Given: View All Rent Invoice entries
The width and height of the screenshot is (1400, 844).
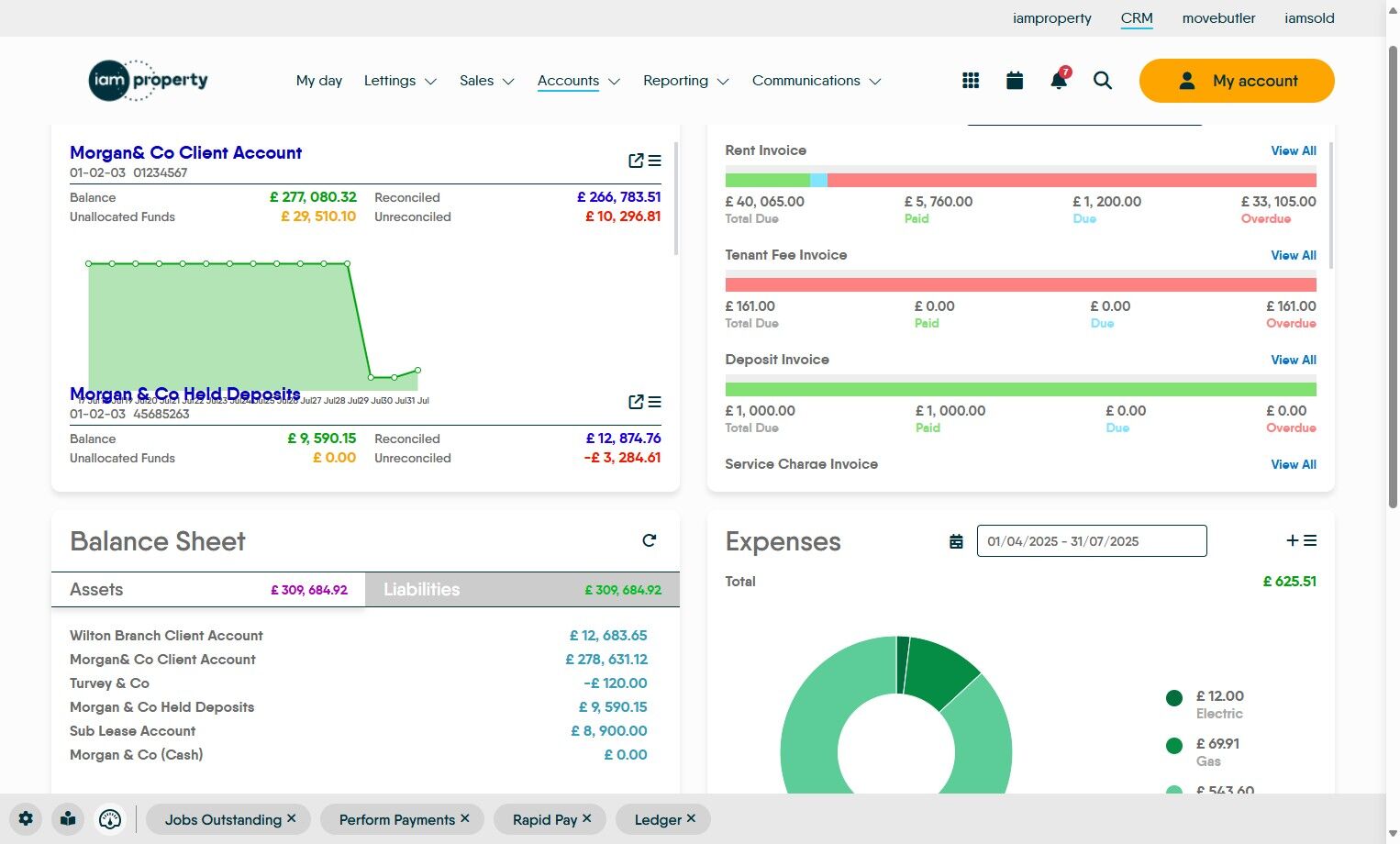Looking at the screenshot, I should click(x=1294, y=150).
